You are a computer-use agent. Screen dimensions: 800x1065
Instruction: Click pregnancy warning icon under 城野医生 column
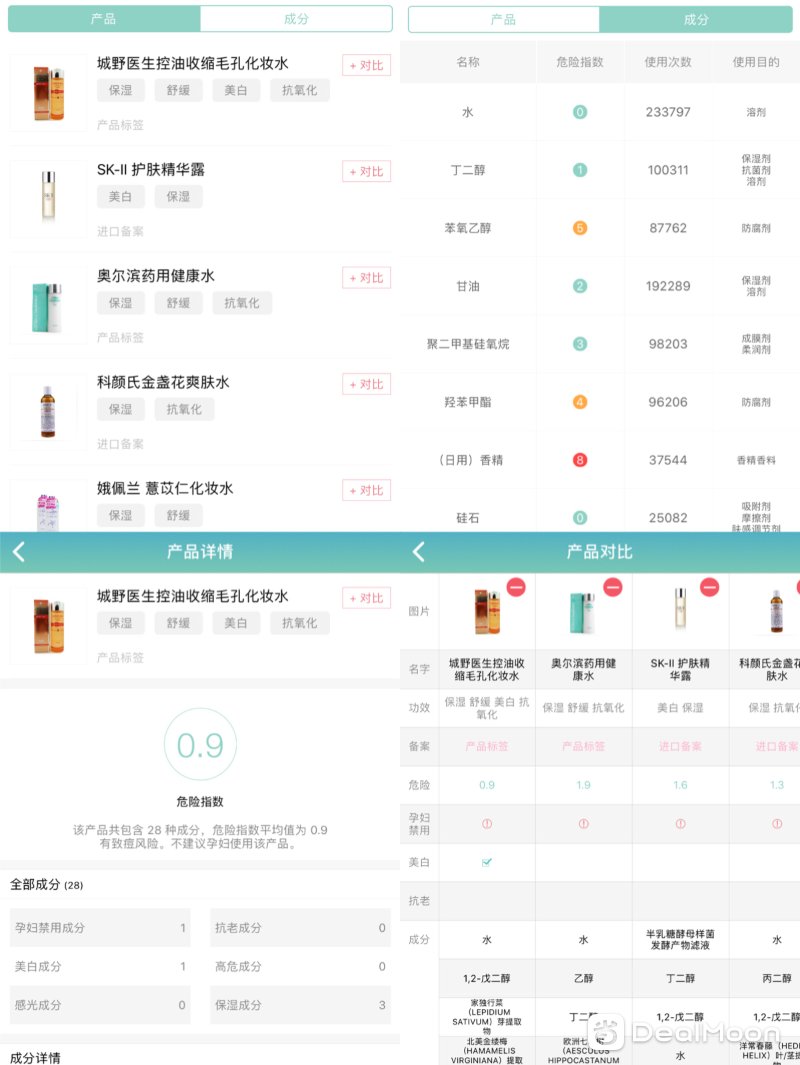(487, 824)
